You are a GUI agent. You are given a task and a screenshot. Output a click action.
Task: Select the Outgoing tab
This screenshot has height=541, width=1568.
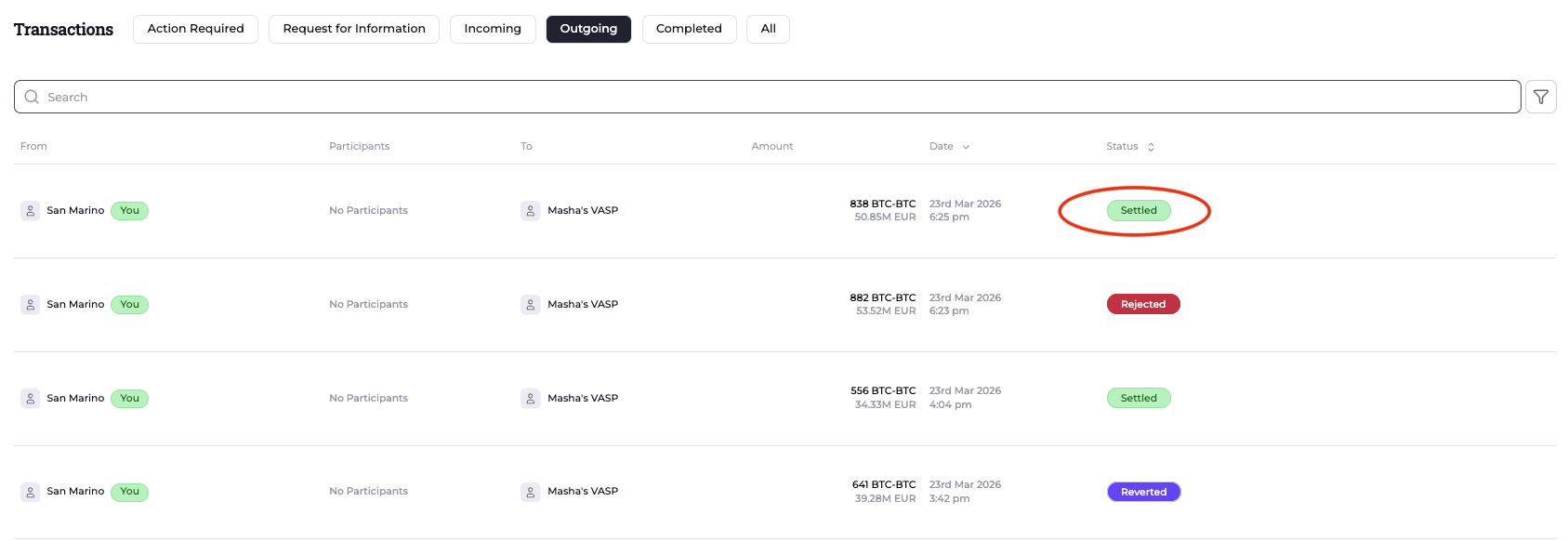click(x=588, y=29)
